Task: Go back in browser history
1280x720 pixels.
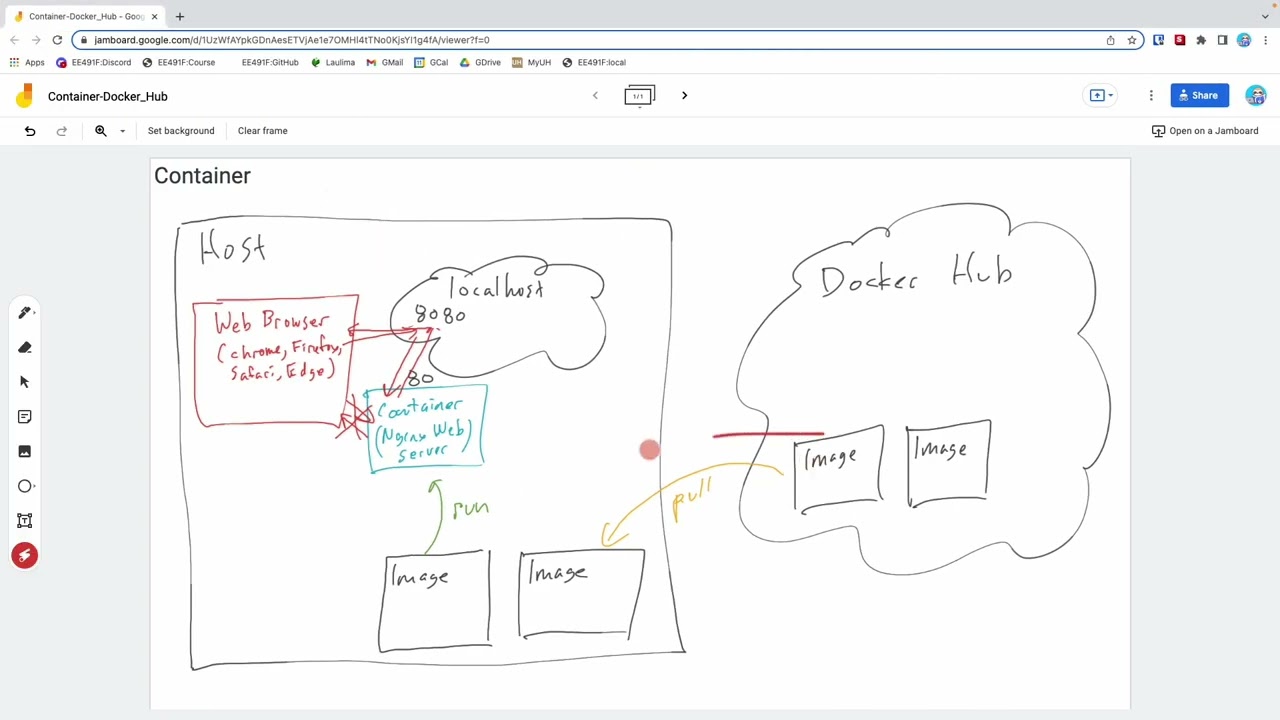Action: [x=14, y=40]
